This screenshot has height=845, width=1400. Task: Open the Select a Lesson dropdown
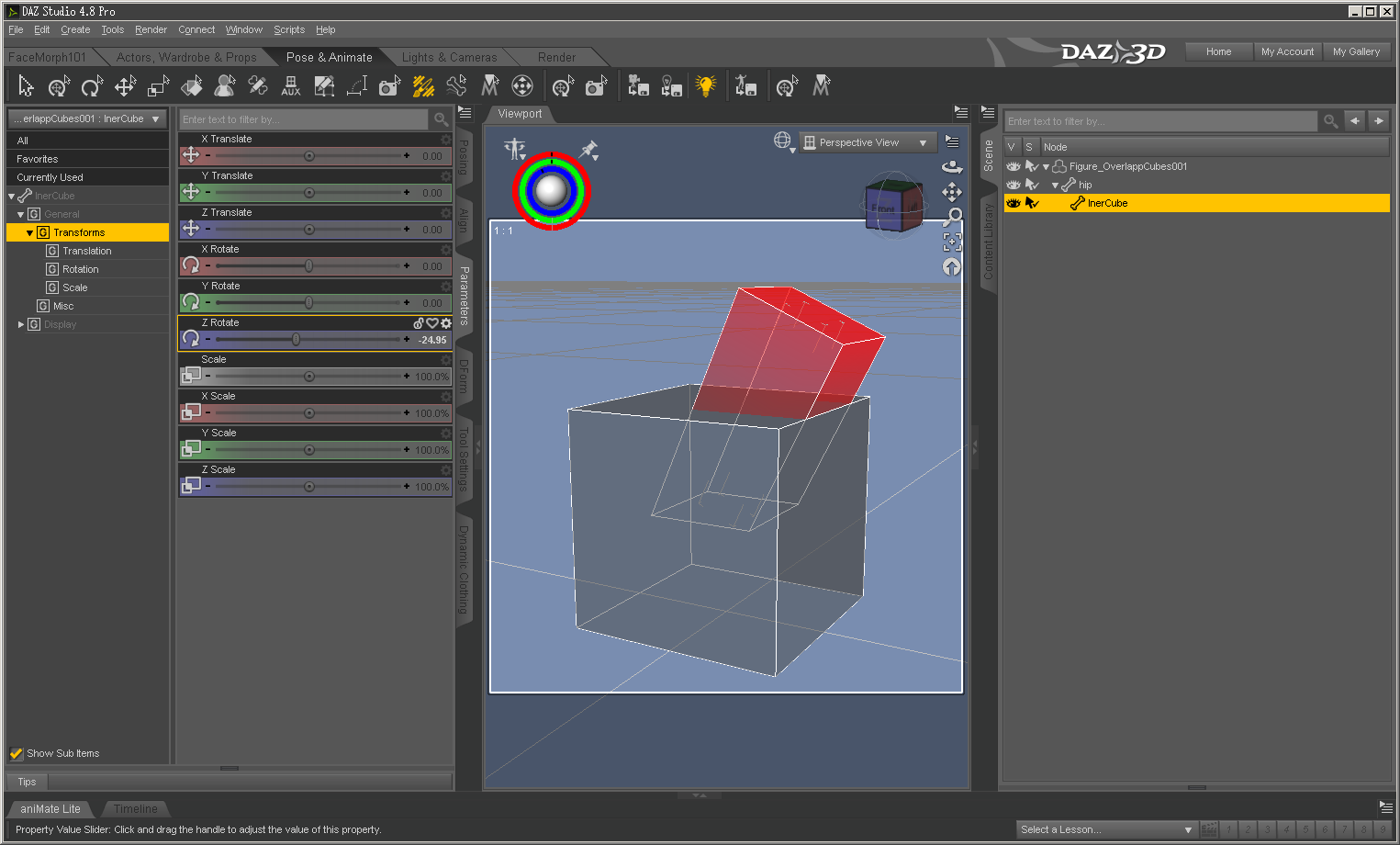pyautogui.click(x=1106, y=829)
